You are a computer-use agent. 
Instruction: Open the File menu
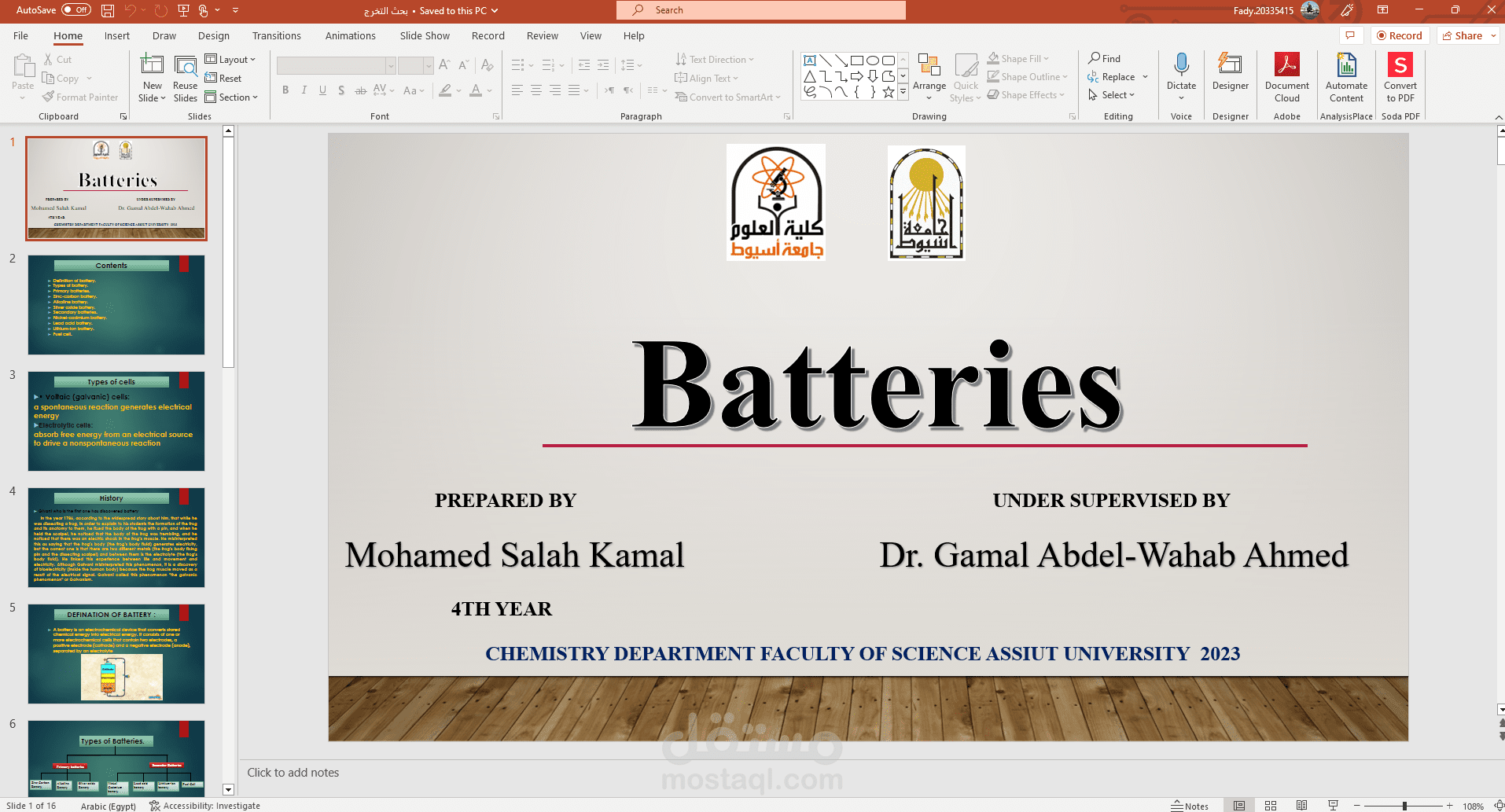click(x=21, y=36)
